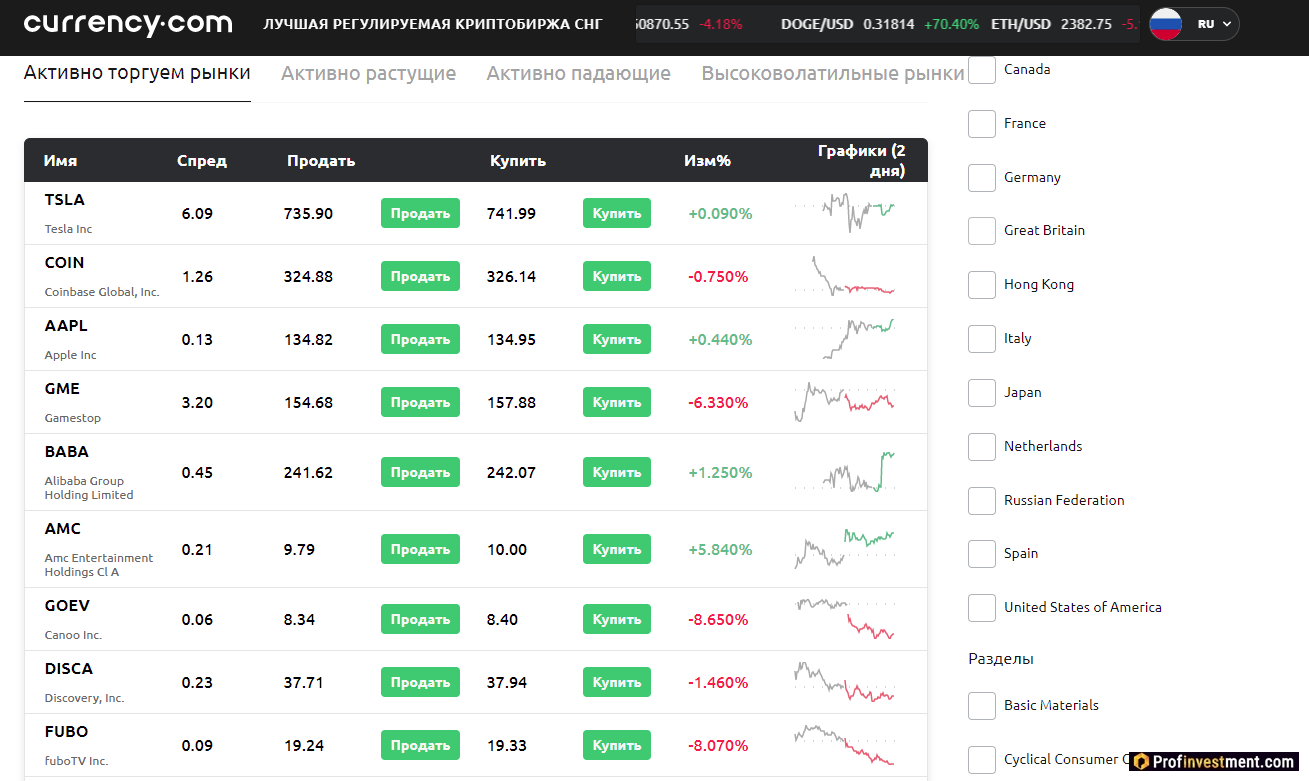Check the Japan country filter
The height and width of the screenshot is (781, 1309).
(982, 393)
